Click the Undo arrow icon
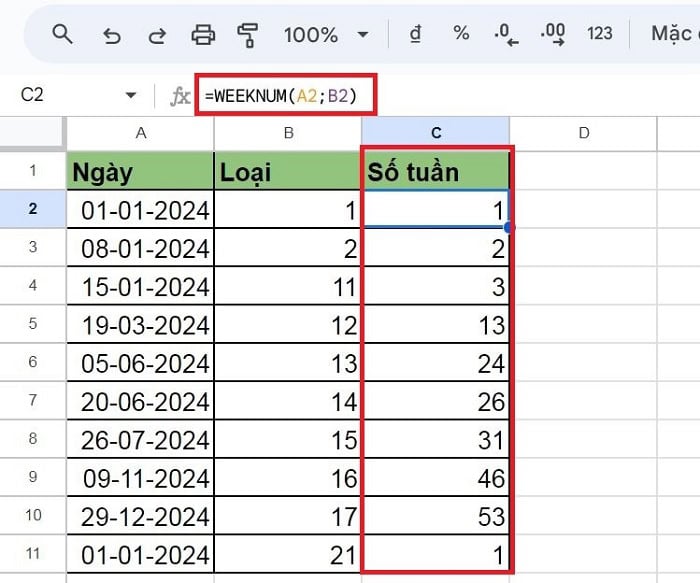 112,35
